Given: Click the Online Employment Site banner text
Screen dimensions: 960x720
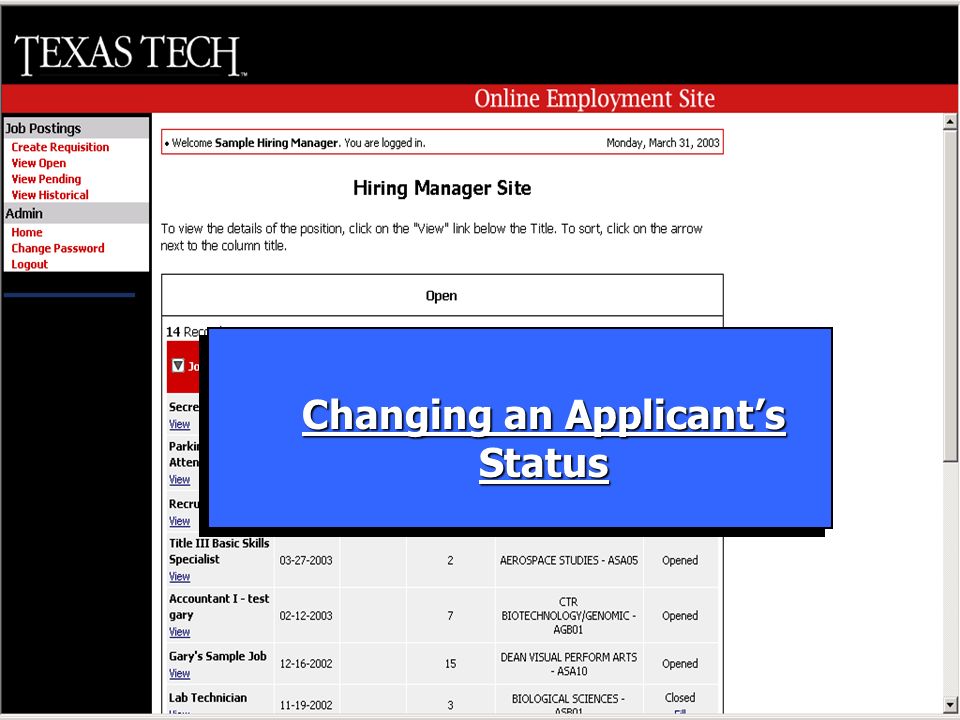Looking at the screenshot, I should tap(594, 99).
